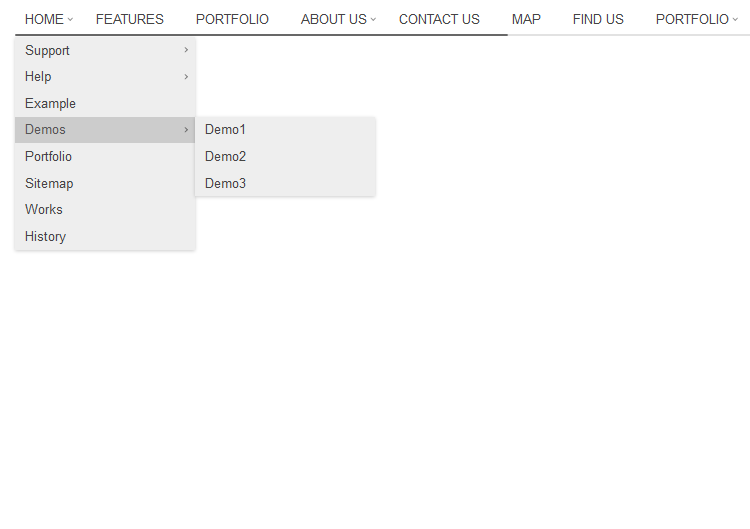Click the Demo3 submenu item
Image resolution: width=750 pixels, height=529 pixels.
[x=225, y=184]
